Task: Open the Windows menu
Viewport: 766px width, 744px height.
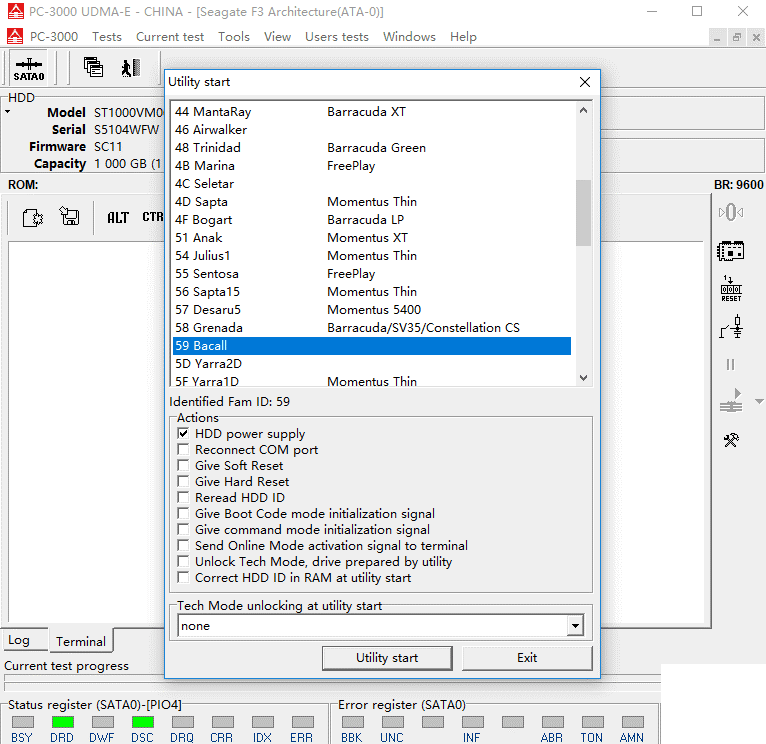Action: click(x=409, y=37)
